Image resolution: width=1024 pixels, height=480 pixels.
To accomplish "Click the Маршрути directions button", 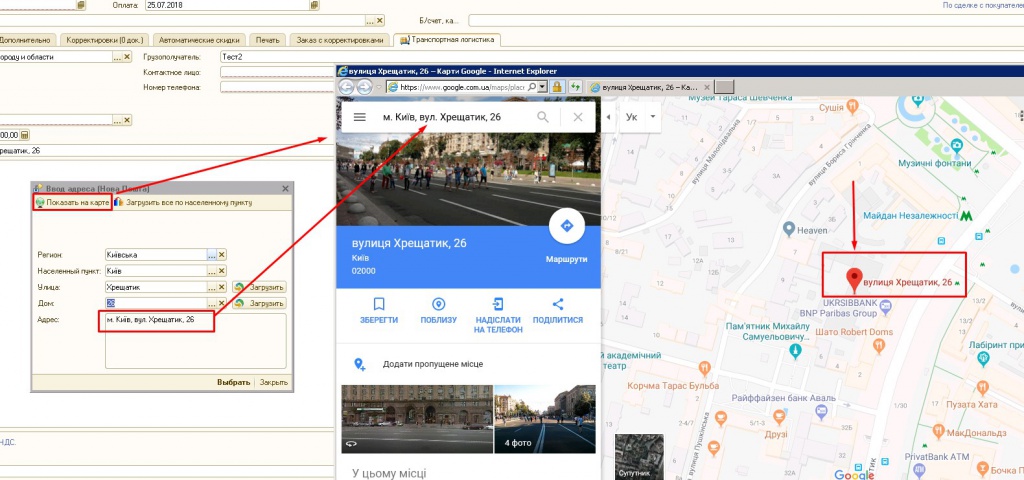I will click(566, 227).
